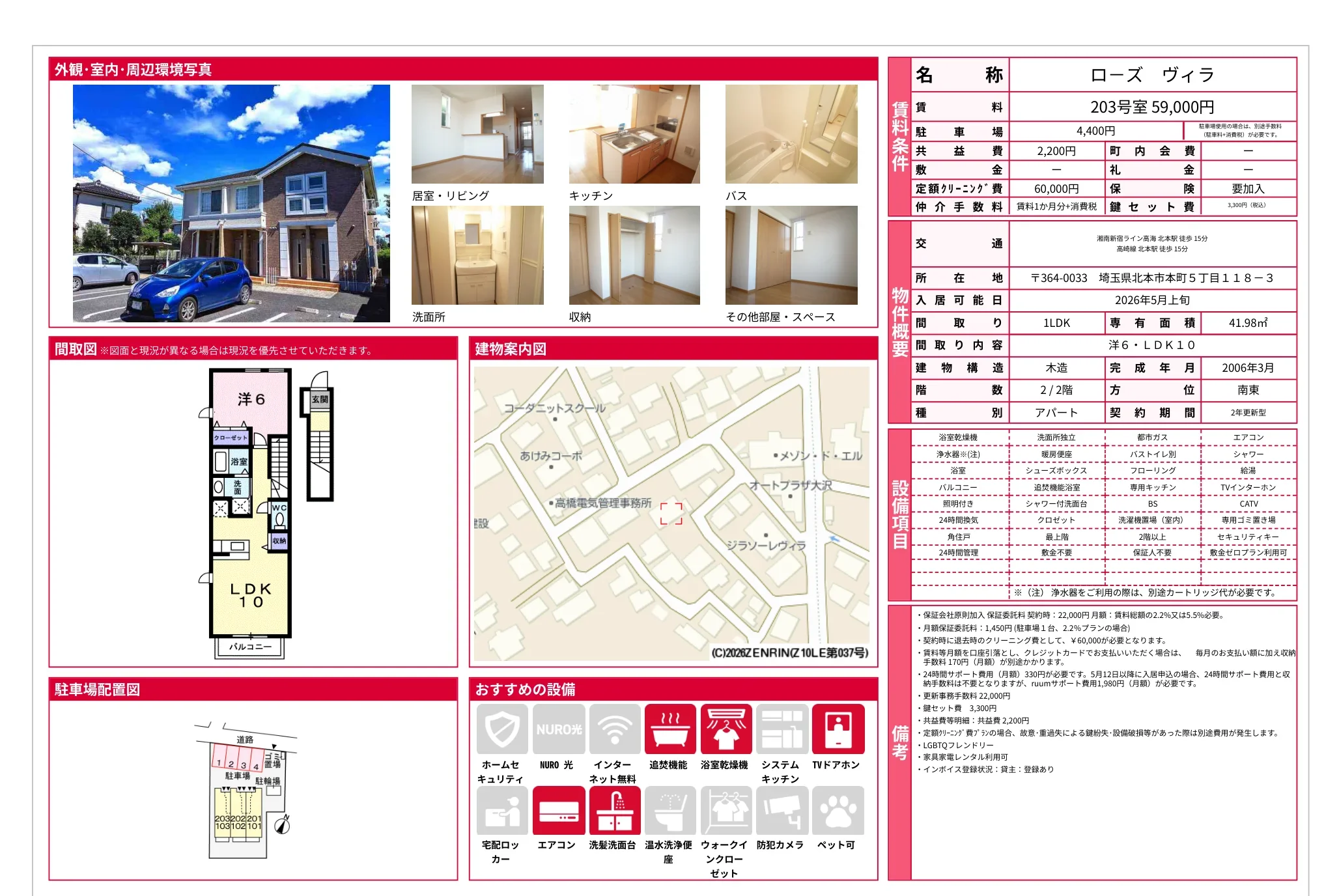Click the 宅配ロッカー delivery locker icon
Image resolution: width=1339 pixels, height=896 pixels.
click(502, 811)
